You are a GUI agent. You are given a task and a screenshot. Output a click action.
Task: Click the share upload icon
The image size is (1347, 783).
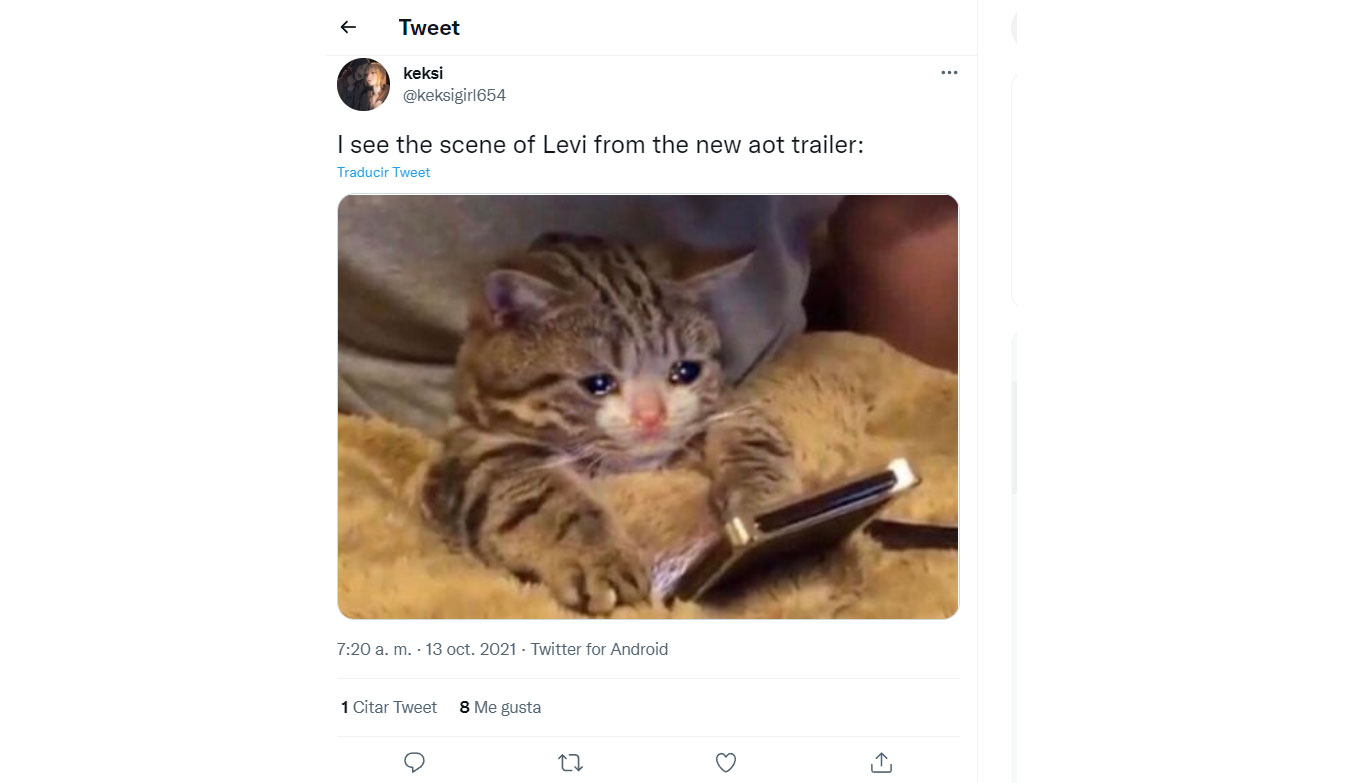881,763
